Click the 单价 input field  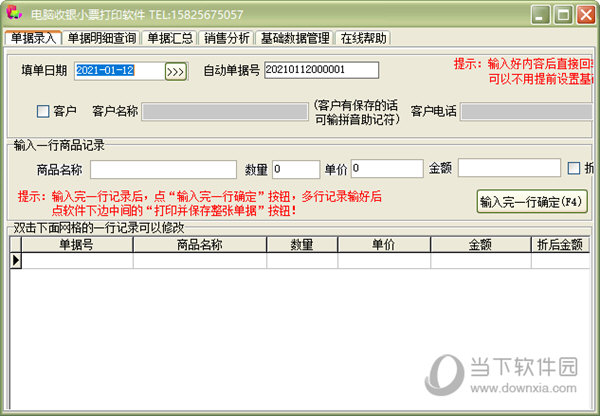pyautogui.click(x=387, y=168)
